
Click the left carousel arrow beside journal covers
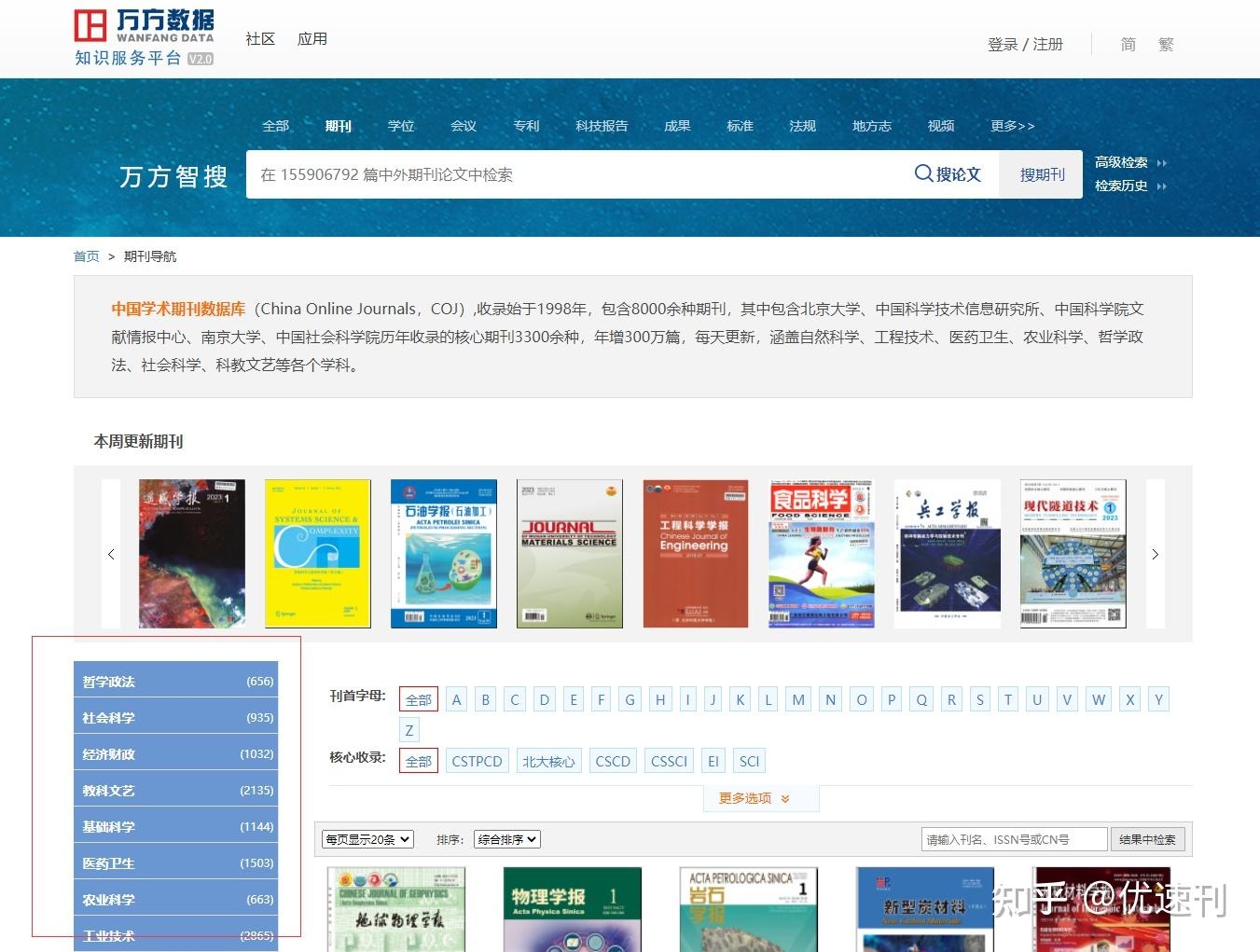(x=111, y=553)
